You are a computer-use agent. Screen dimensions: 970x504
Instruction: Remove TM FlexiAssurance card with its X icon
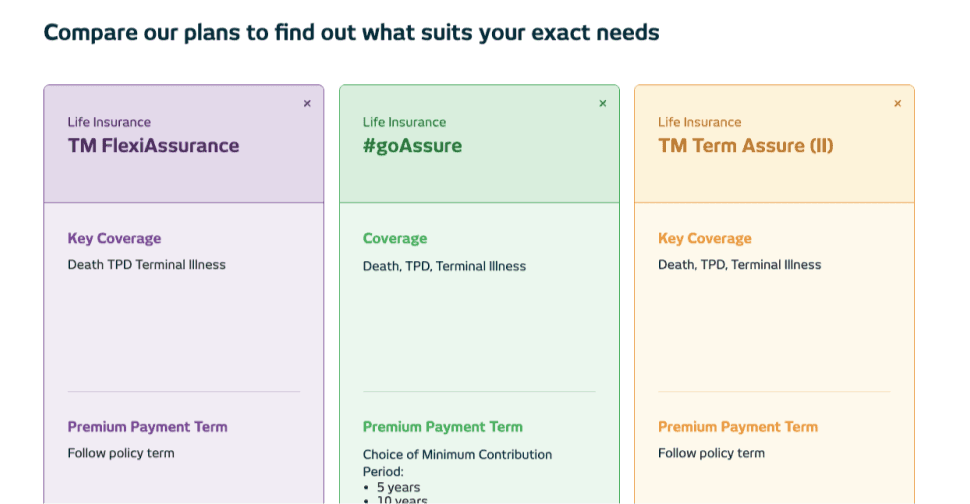307,103
